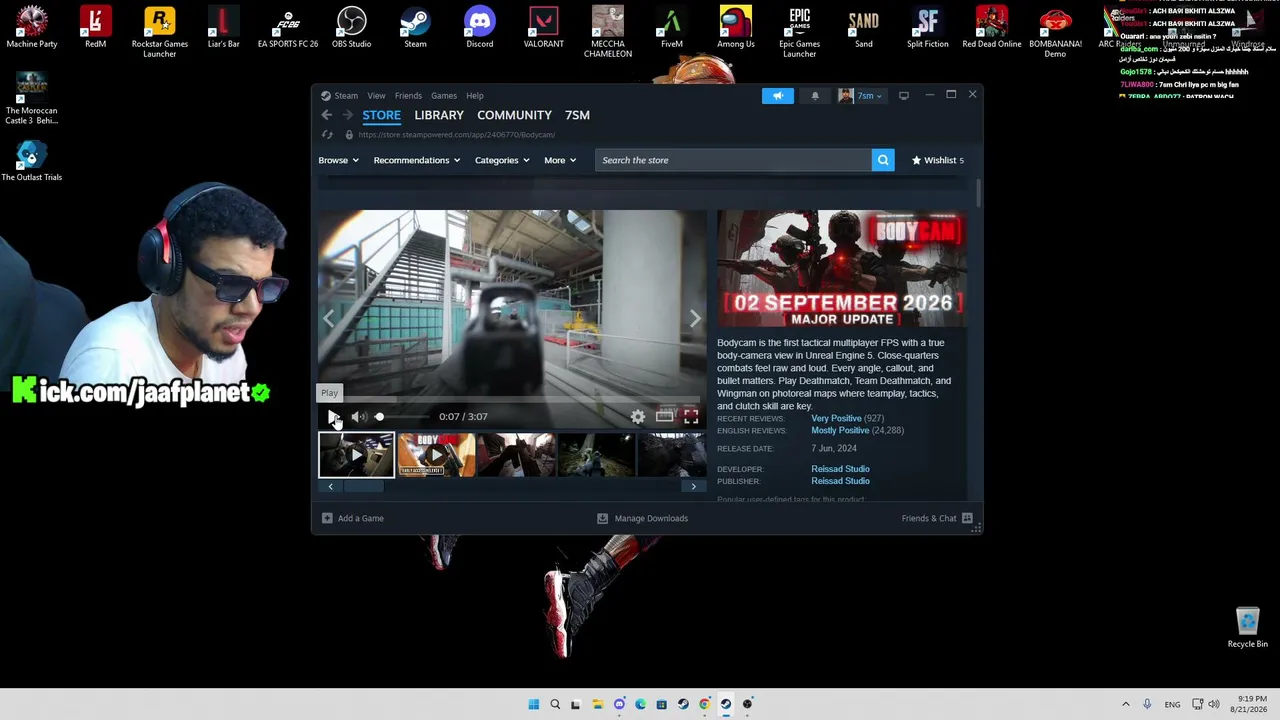Open developer Reissad Studio link
This screenshot has height=720, width=1280.
840,469
